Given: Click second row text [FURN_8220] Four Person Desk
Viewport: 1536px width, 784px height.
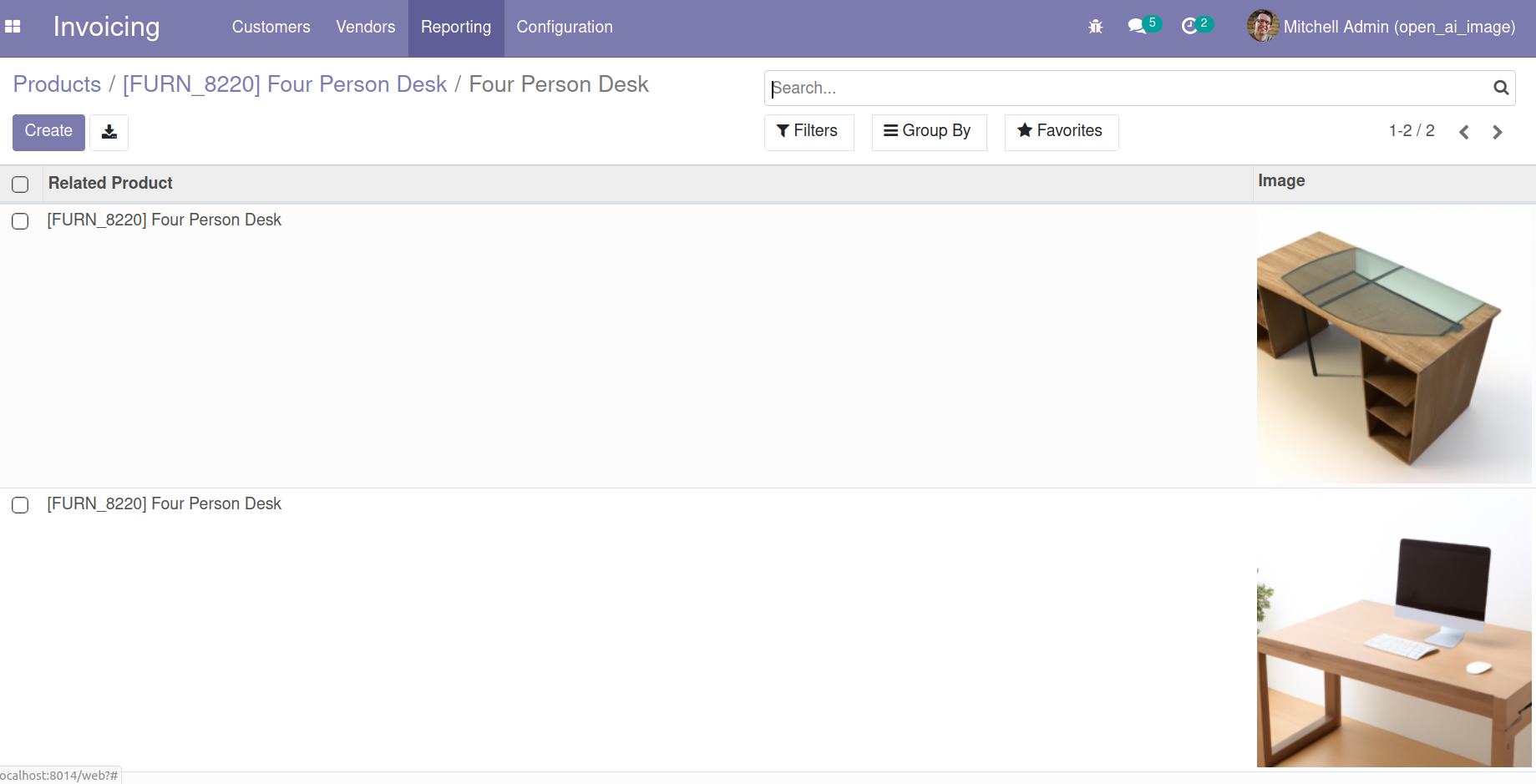Looking at the screenshot, I should 165,503.
